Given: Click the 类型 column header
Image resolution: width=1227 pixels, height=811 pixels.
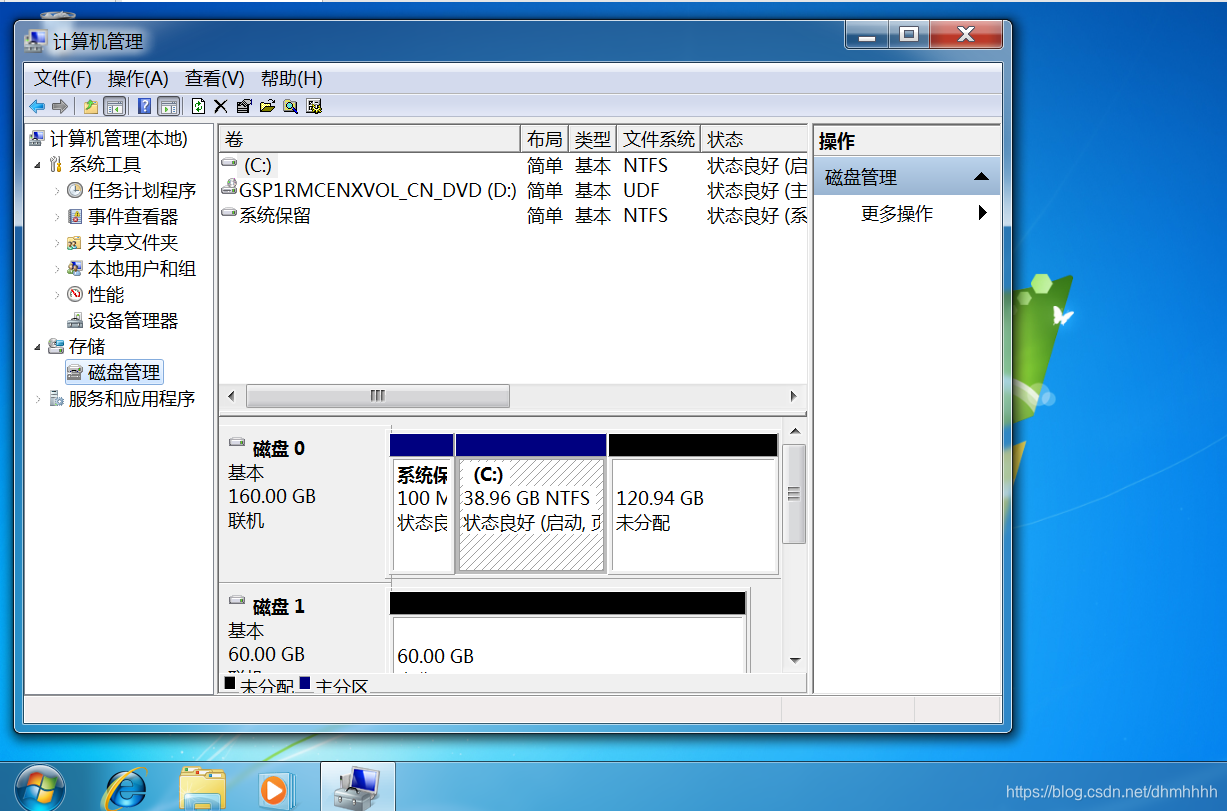Looking at the screenshot, I should [593, 139].
